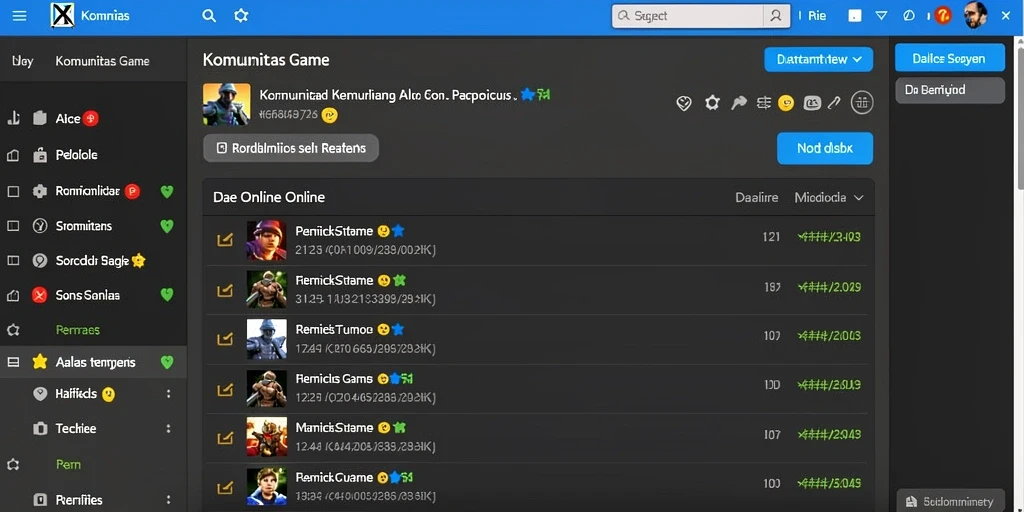
Task: Click the Sciclomnimety button at bottom right
Action: tap(950, 502)
